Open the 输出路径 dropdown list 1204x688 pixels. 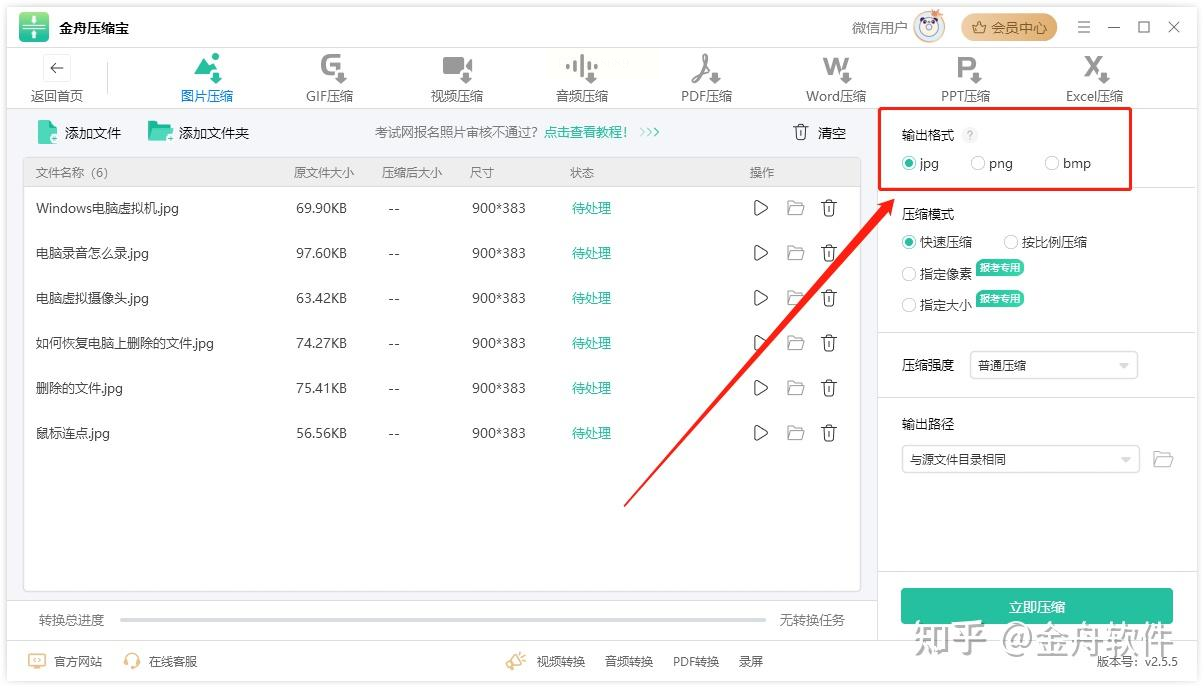pos(1019,460)
